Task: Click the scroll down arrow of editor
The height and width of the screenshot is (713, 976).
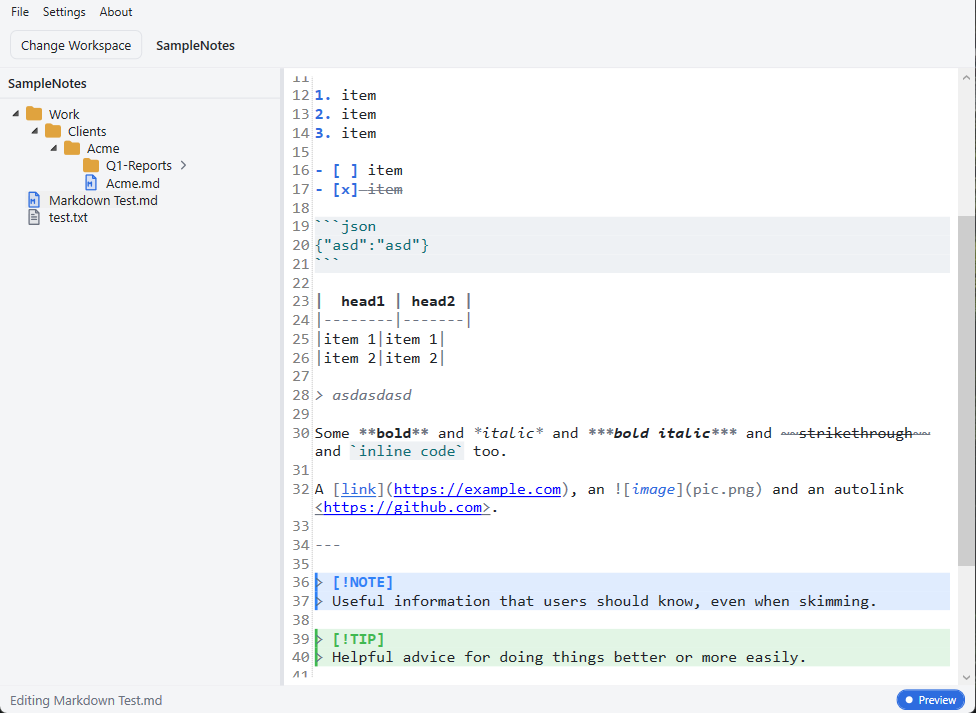Action: point(966,677)
